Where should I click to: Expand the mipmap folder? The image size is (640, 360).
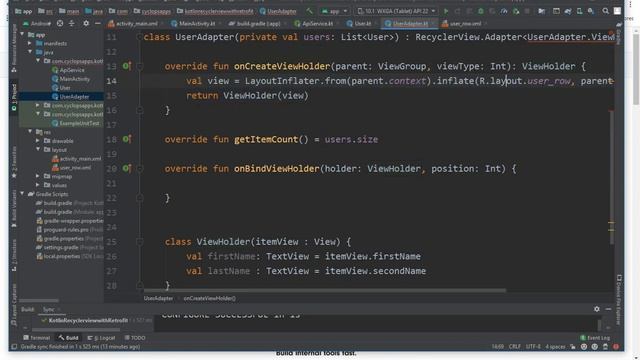click(38, 176)
